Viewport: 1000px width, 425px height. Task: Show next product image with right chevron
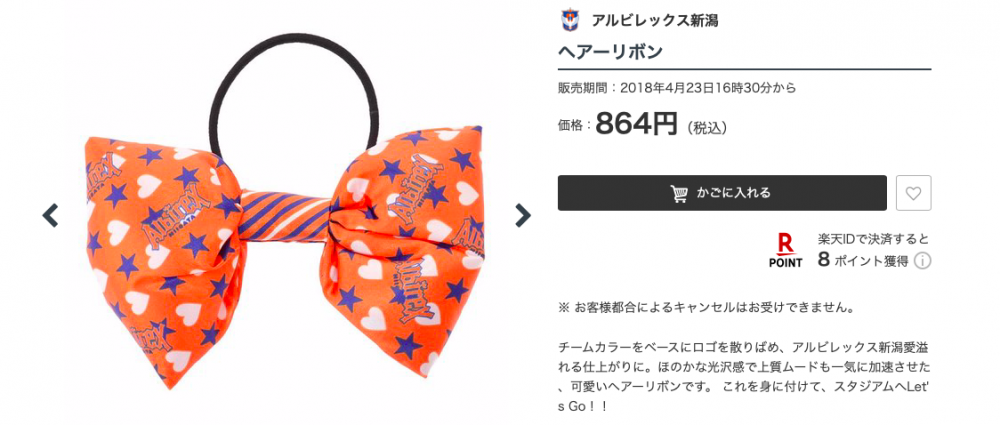(x=522, y=215)
